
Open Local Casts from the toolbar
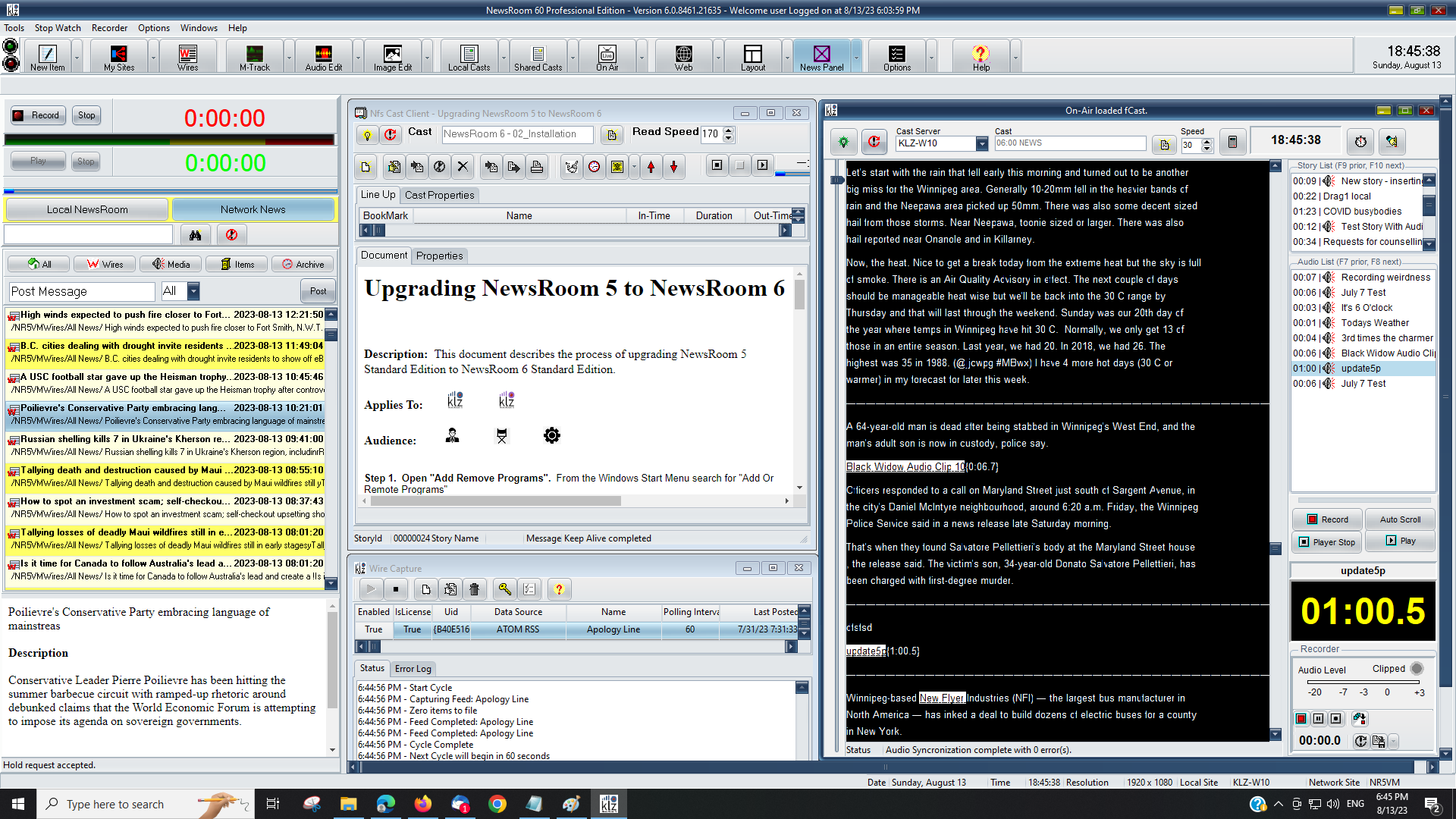469,57
